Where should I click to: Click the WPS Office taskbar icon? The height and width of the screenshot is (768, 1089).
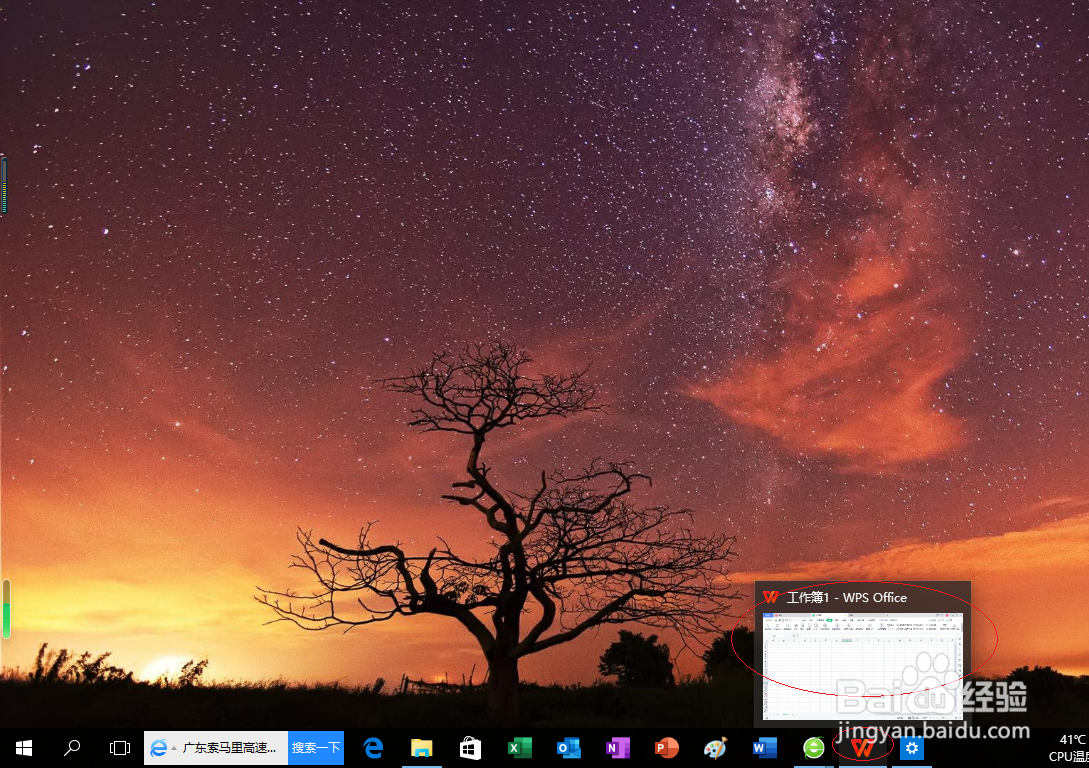pos(863,748)
